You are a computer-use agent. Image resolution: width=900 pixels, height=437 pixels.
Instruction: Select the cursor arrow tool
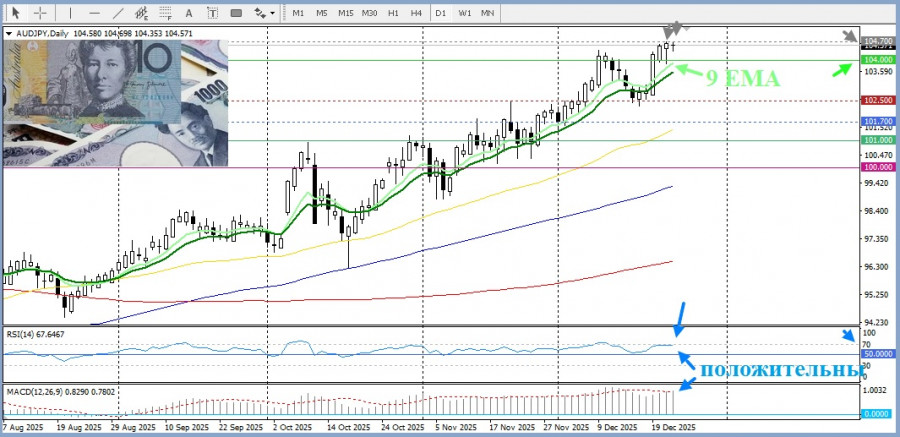coord(15,13)
